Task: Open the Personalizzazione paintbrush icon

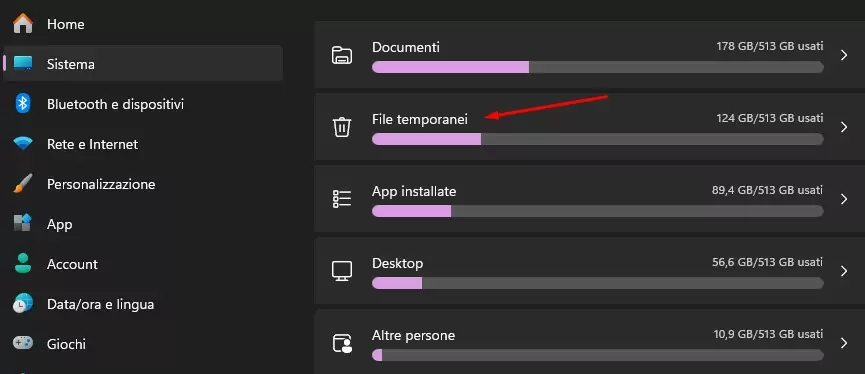Action: point(23,184)
